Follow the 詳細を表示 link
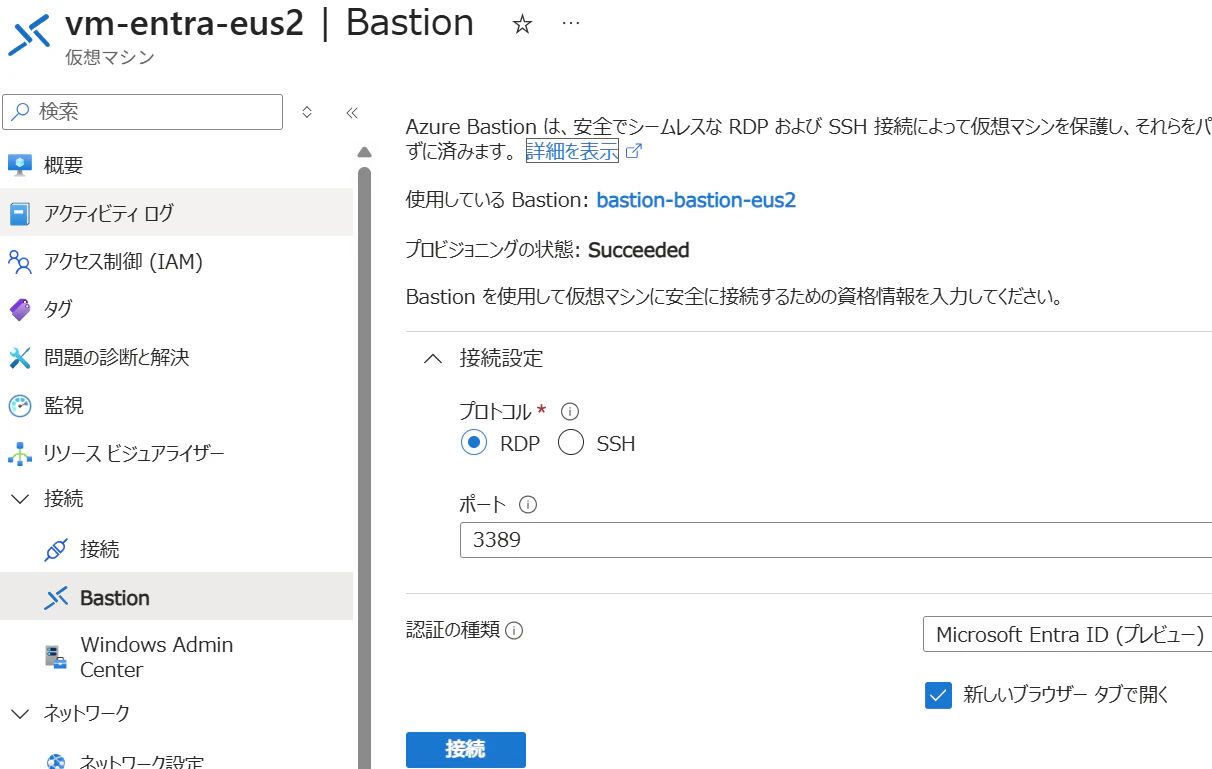Viewport: 1212px width, 769px height. pyautogui.click(x=572, y=152)
